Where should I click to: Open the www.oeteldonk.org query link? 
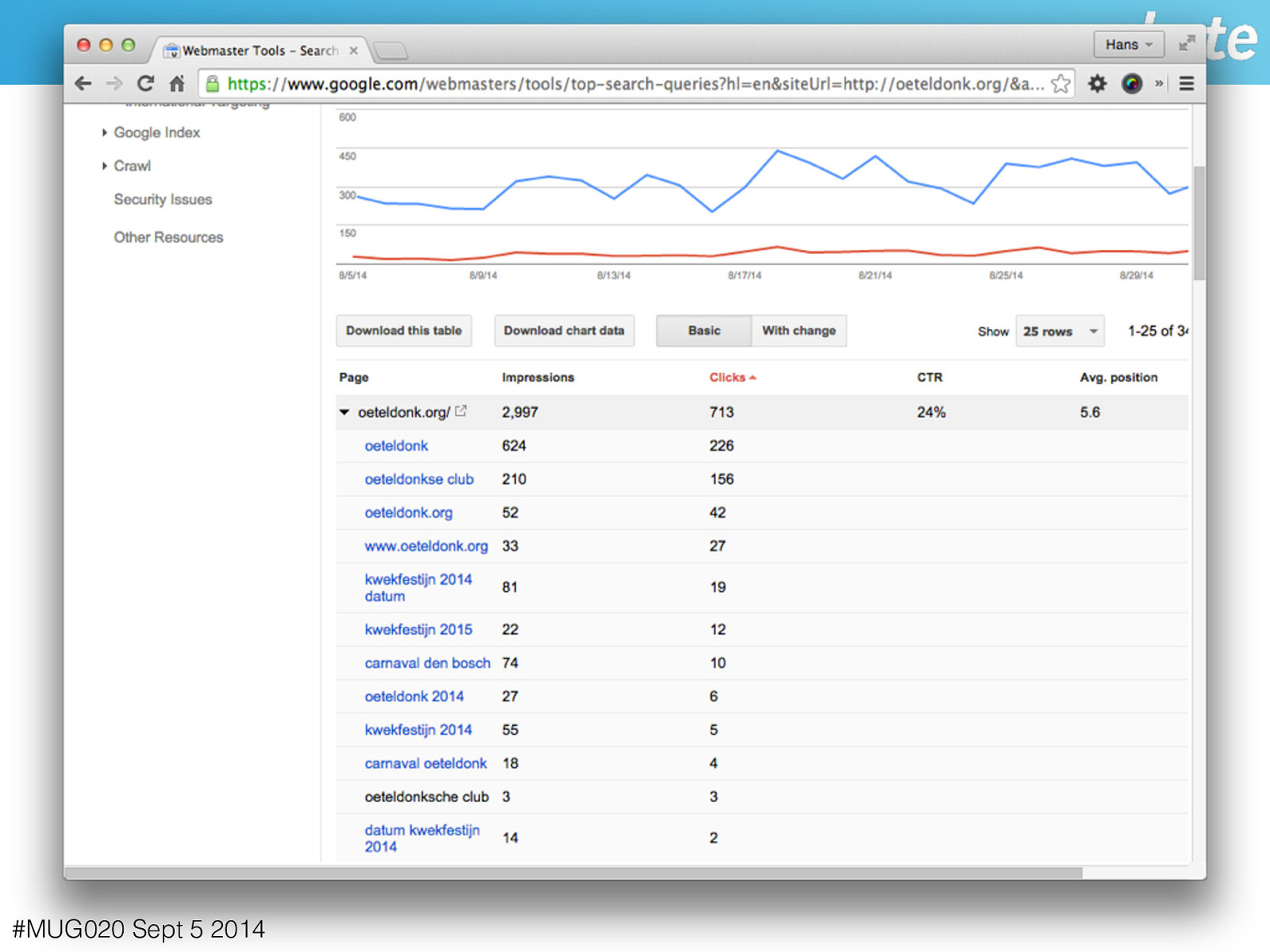pyautogui.click(x=426, y=546)
